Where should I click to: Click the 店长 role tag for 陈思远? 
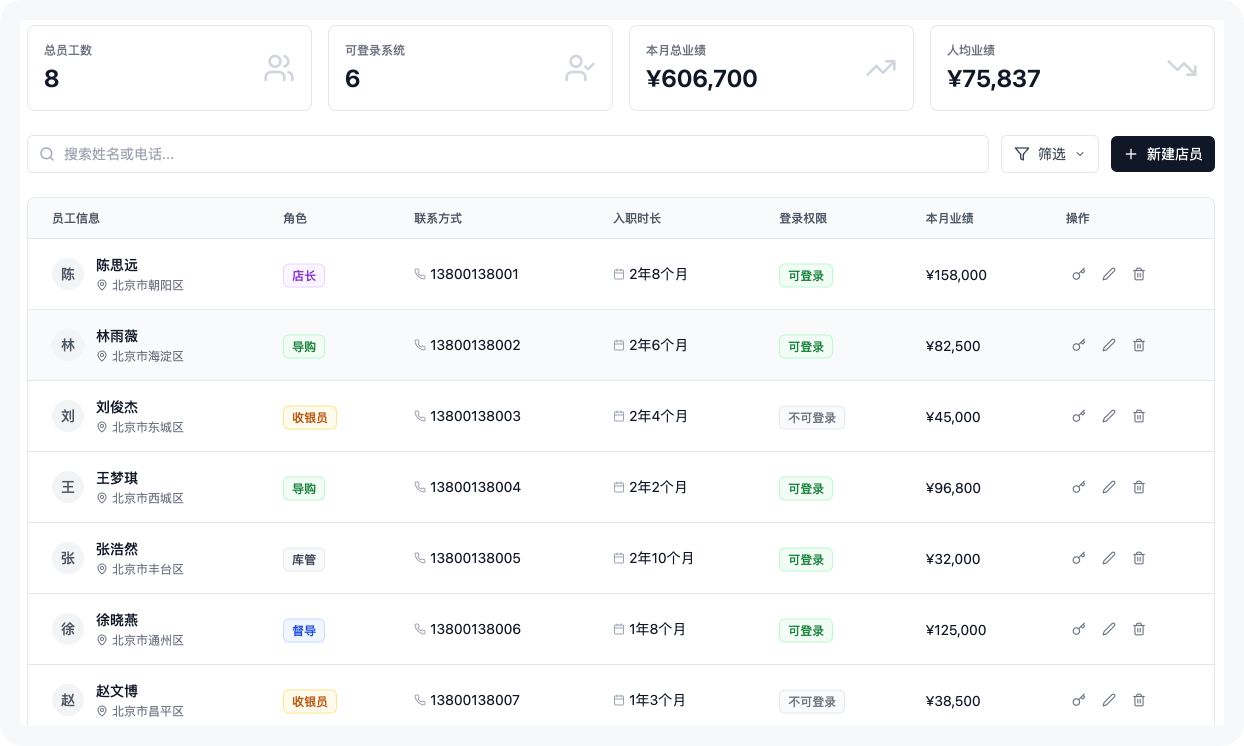click(x=303, y=276)
